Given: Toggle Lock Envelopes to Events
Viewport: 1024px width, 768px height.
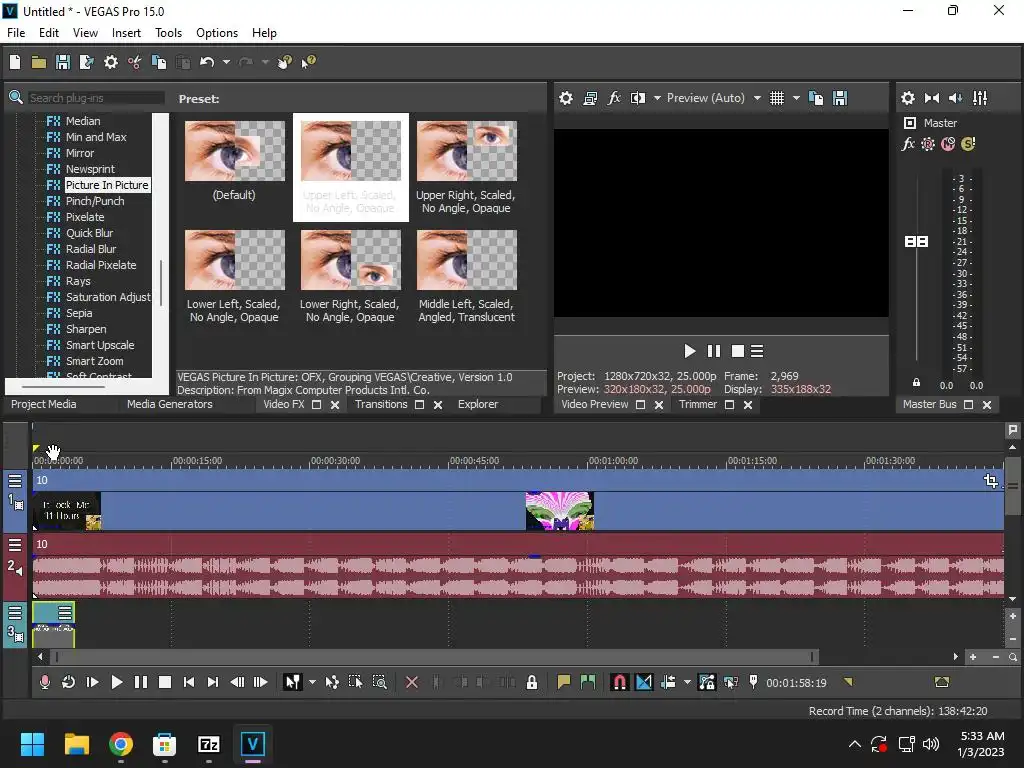Looking at the screenshot, I should coord(707,682).
